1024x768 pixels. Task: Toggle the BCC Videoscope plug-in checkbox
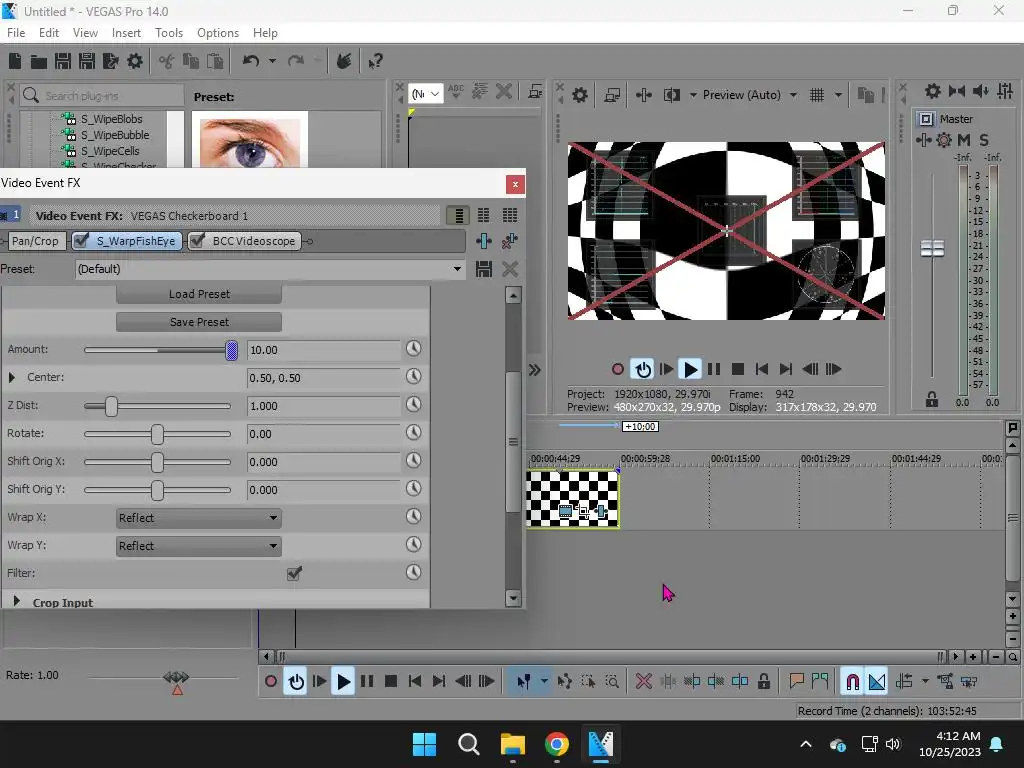[x=197, y=241]
